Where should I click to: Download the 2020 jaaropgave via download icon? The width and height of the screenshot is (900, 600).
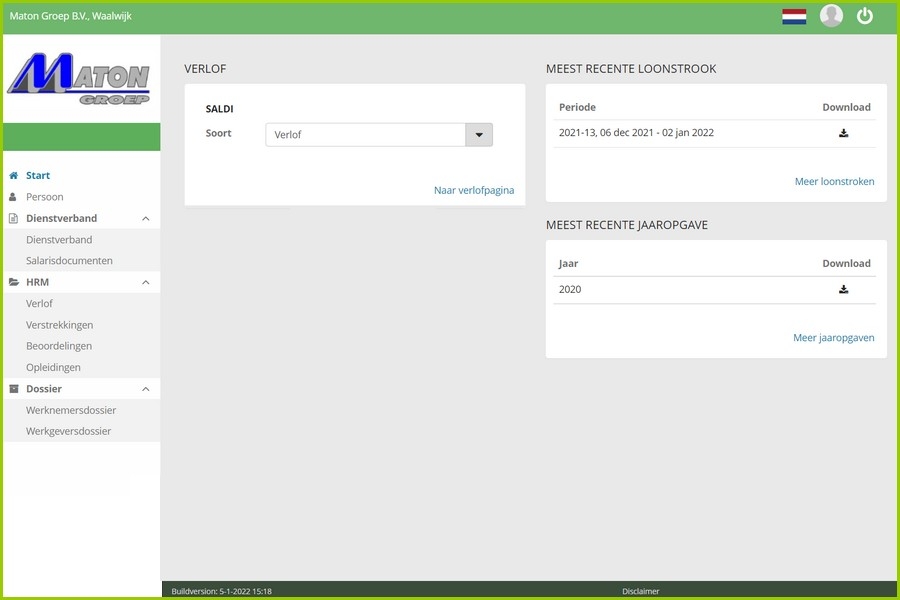point(843,290)
